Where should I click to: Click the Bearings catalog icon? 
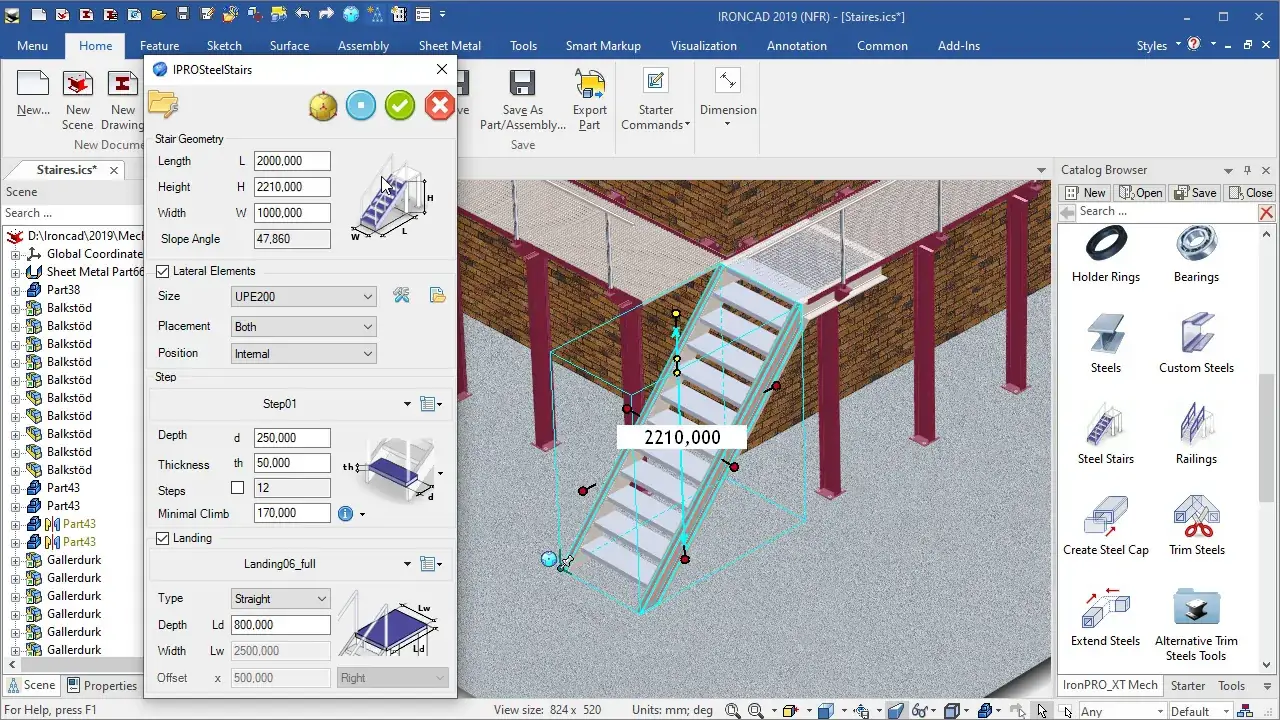[1196, 254]
